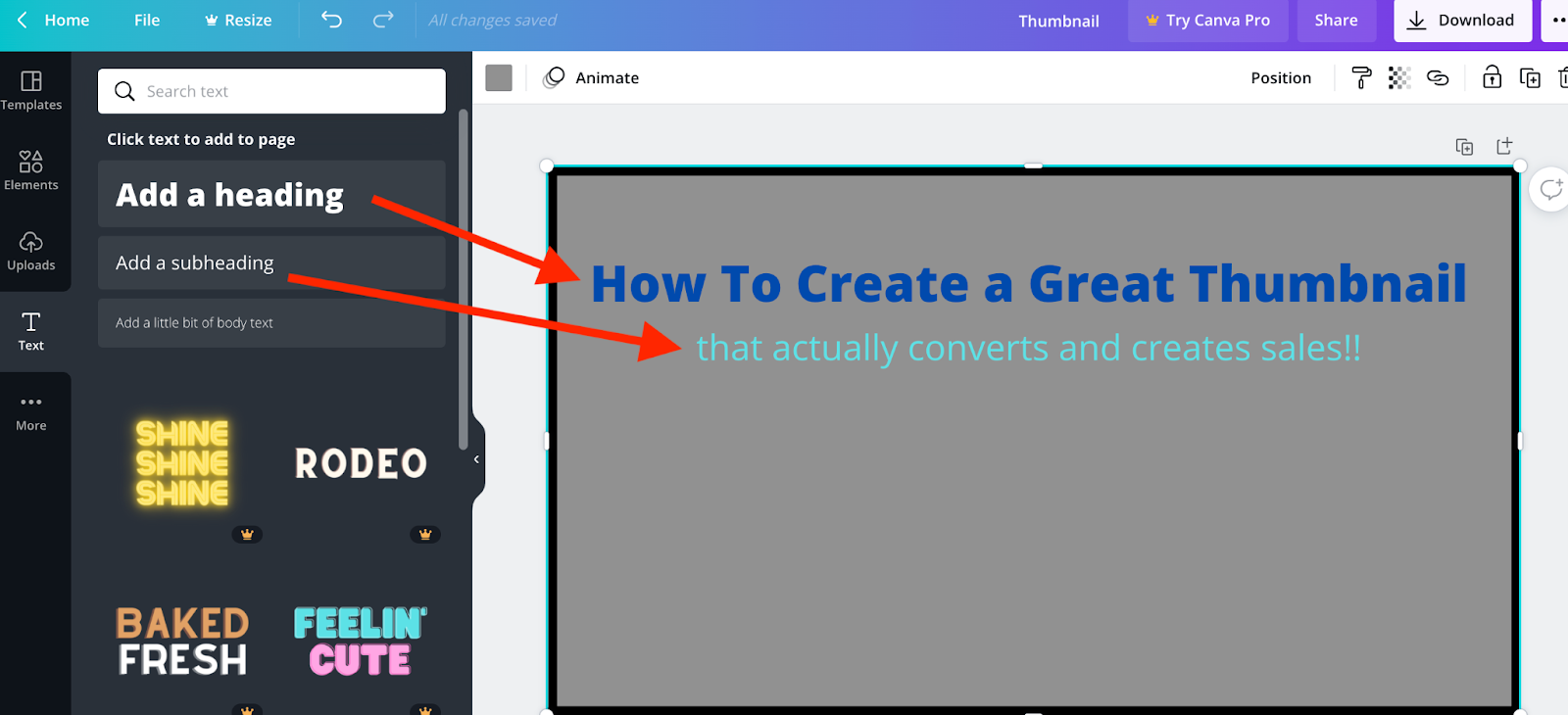1568x715 pixels.
Task: Collapse the side panel with arrow handle
Action: pos(477,459)
